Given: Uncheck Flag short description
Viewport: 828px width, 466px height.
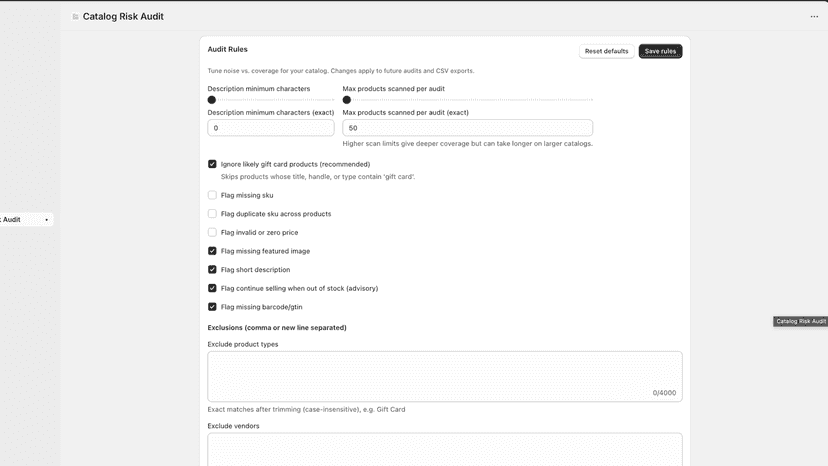Looking at the screenshot, I should click(x=212, y=269).
